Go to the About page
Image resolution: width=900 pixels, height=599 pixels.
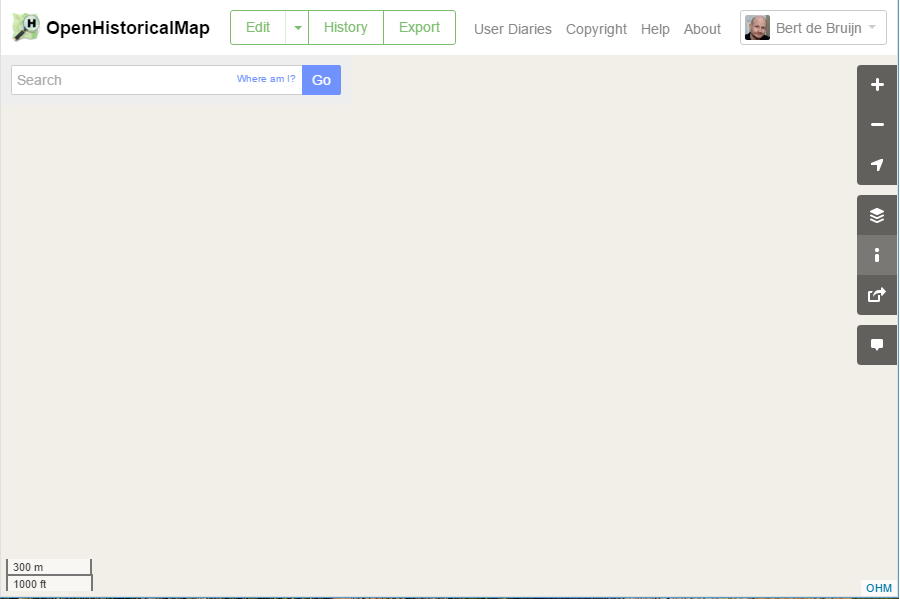[702, 29]
